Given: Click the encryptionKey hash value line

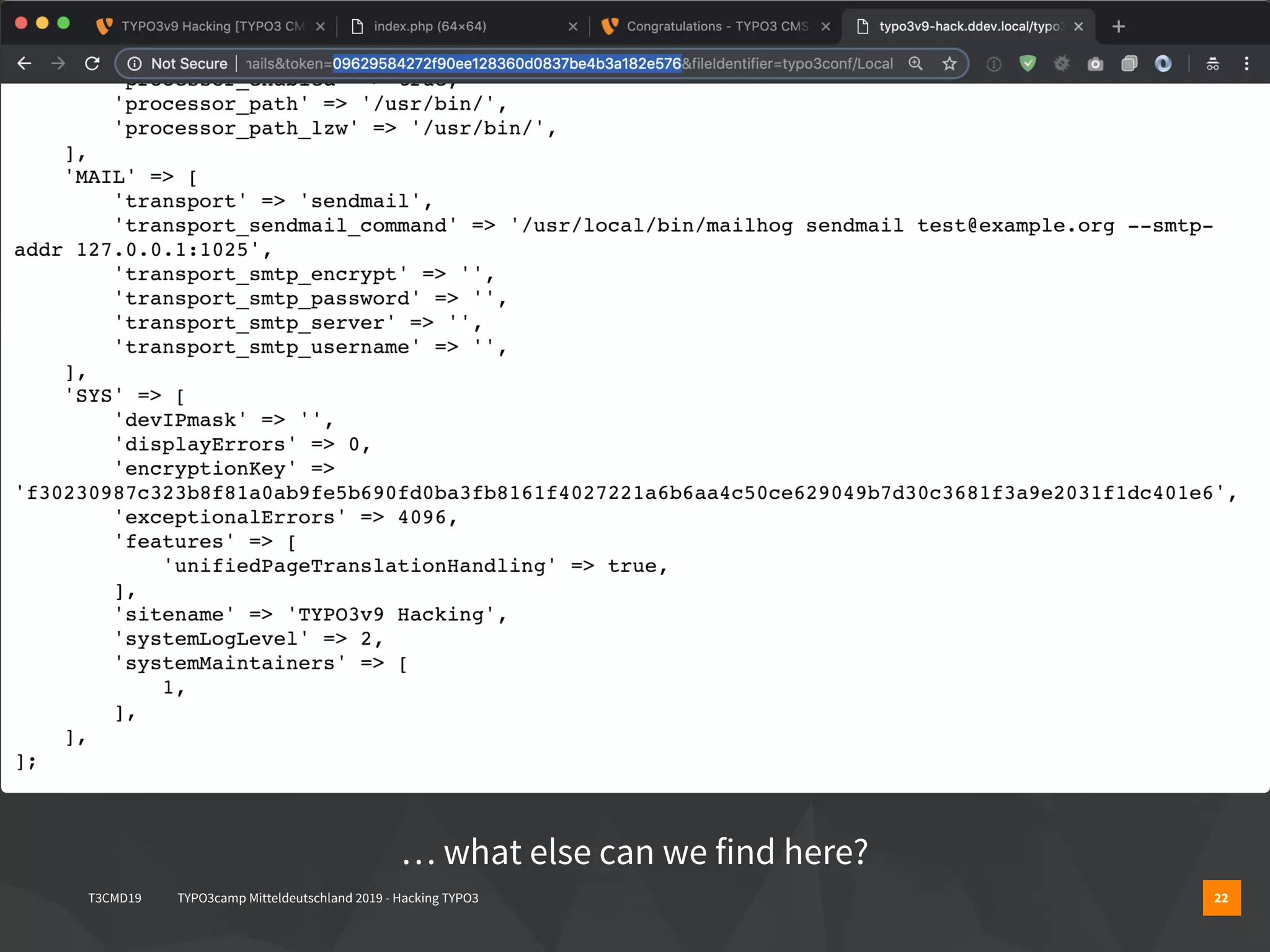Looking at the screenshot, I should click(x=626, y=493).
